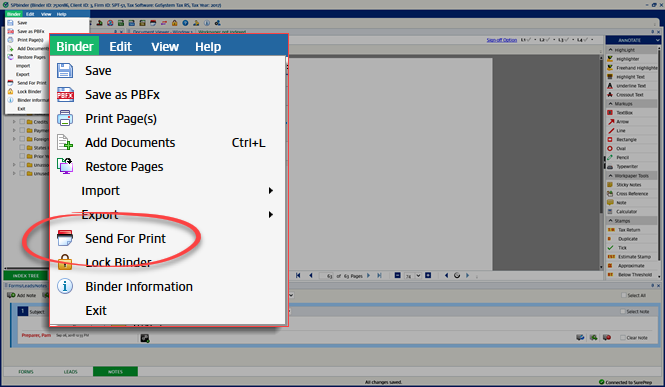Screen dimensions: 665x387
Task: Apply the Tax Return stamp
Action: [x=631, y=230]
